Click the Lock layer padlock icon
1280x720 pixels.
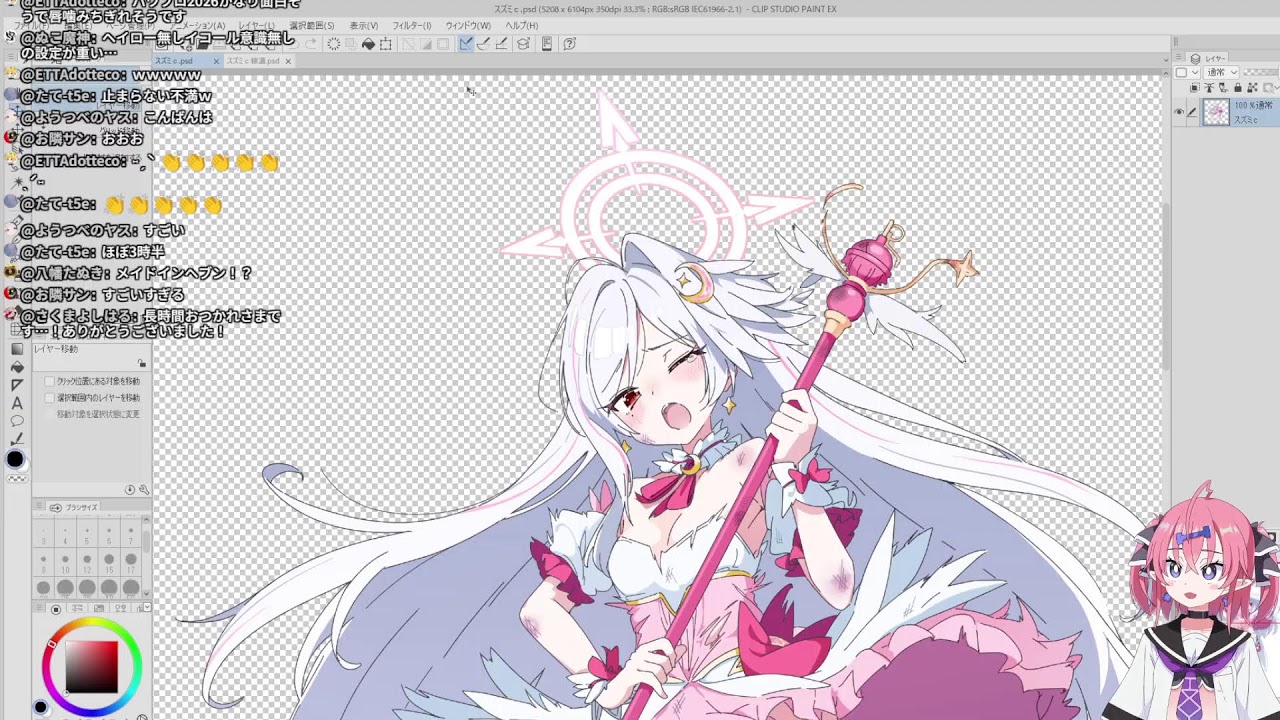(x=1238, y=88)
